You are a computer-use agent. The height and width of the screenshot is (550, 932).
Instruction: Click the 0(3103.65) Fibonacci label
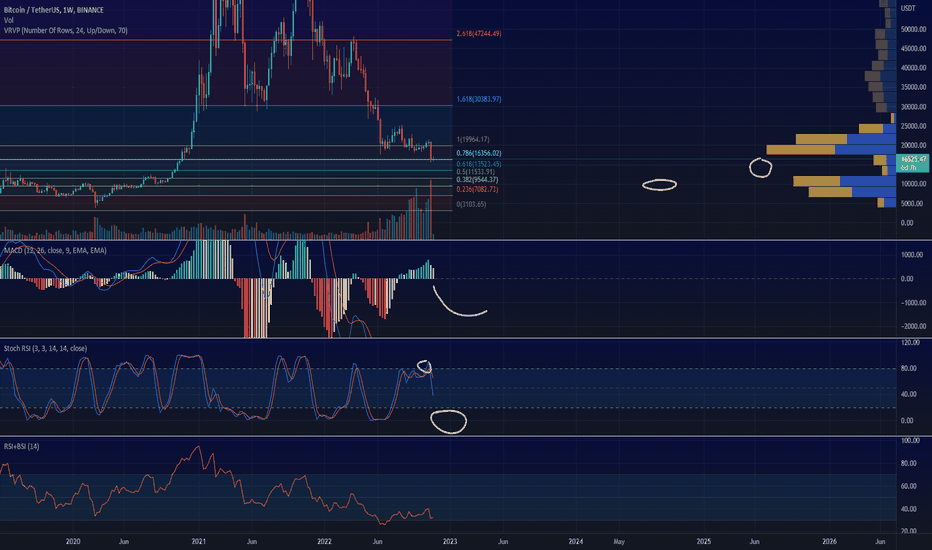[471, 204]
